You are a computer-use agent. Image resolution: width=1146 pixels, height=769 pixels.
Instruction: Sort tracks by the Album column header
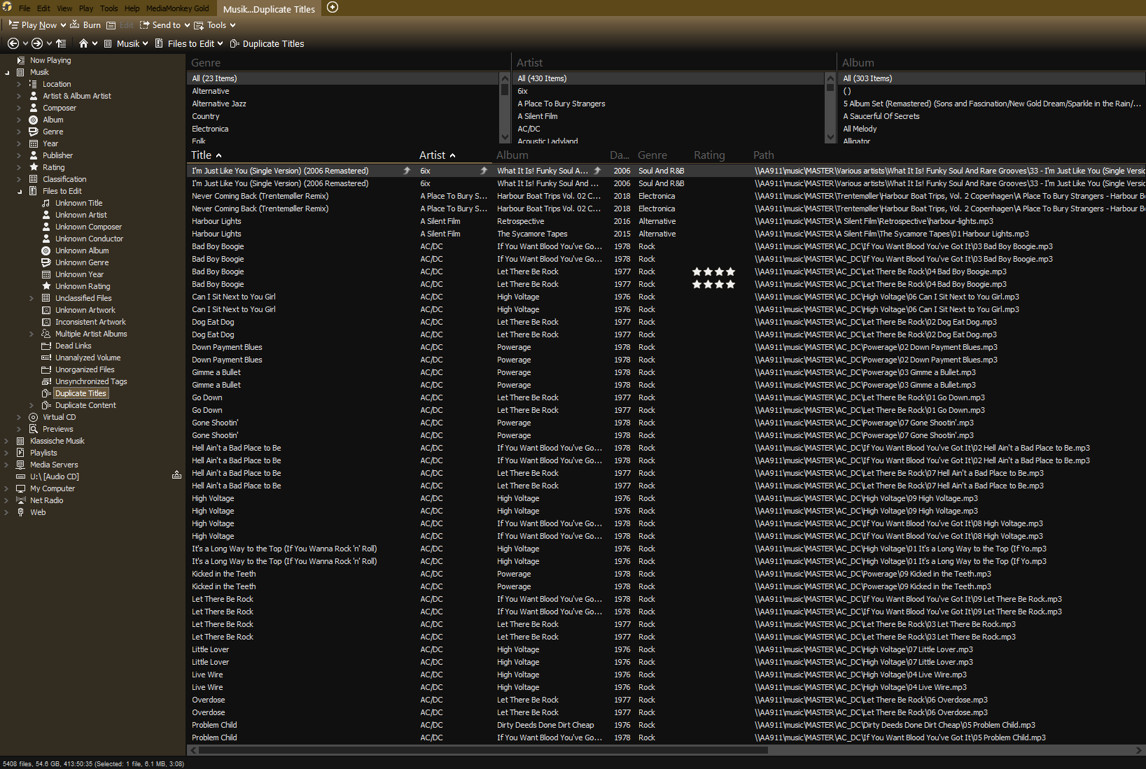(x=512, y=155)
